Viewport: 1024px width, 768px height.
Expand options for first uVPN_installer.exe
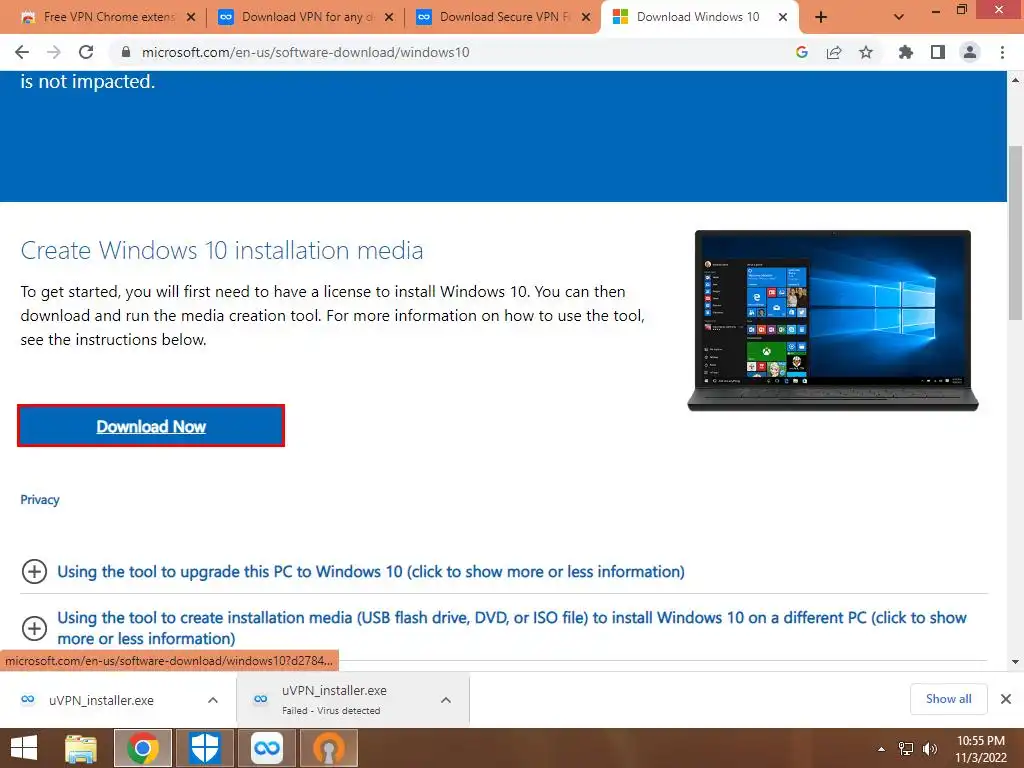point(213,700)
